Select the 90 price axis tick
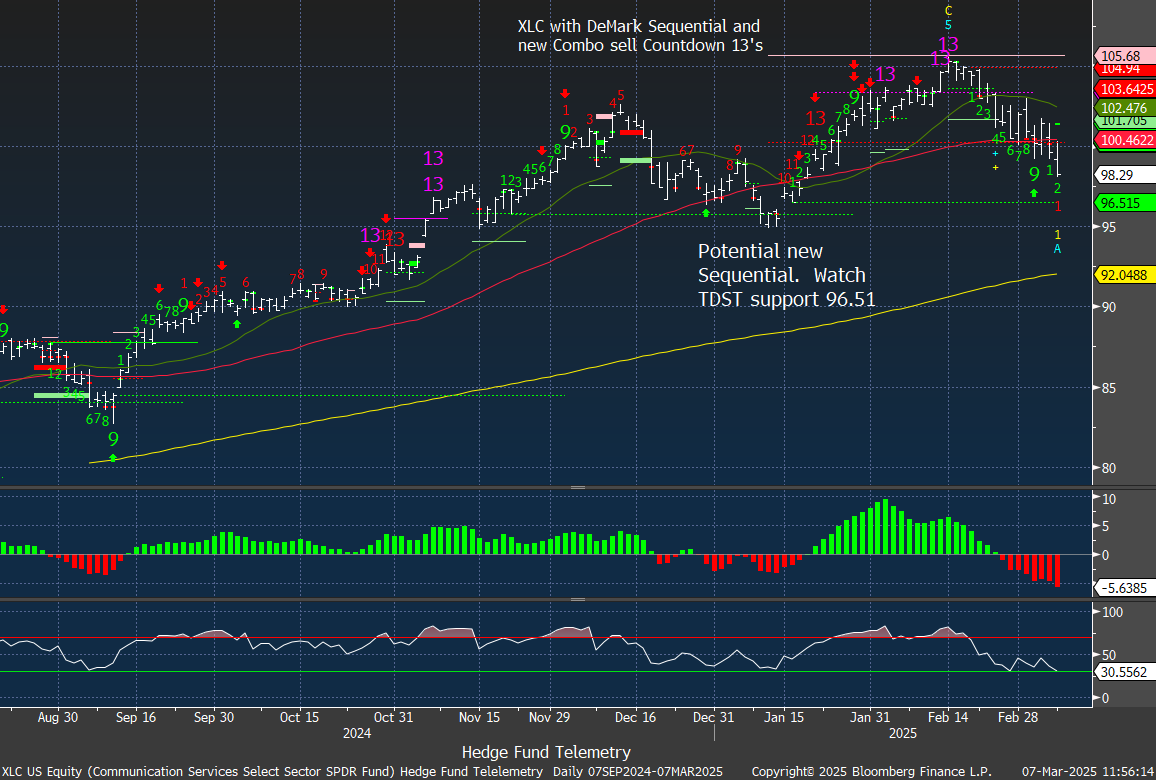This screenshot has width=1156, height=780. [1108, 307]
